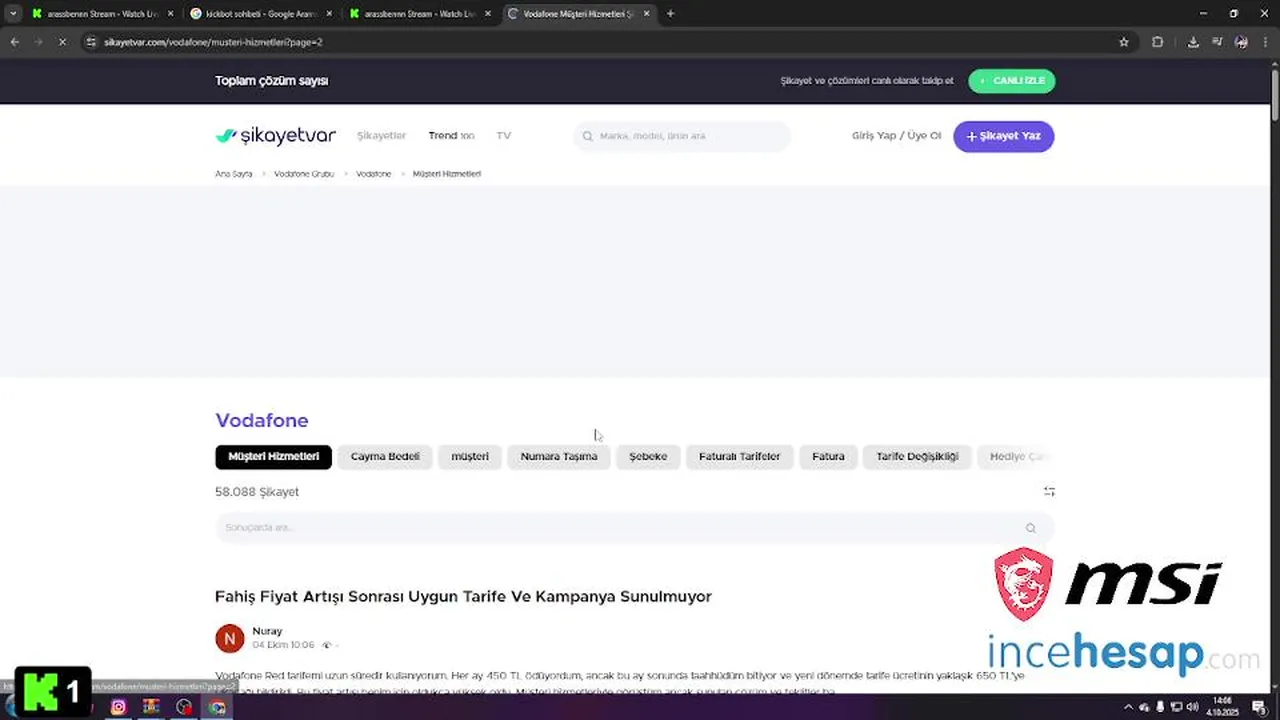This screenshot has height=720, width=1280.
Task: Close the Vodafone Müşteri Hizmetleri tab
Action: coord(647,14)
